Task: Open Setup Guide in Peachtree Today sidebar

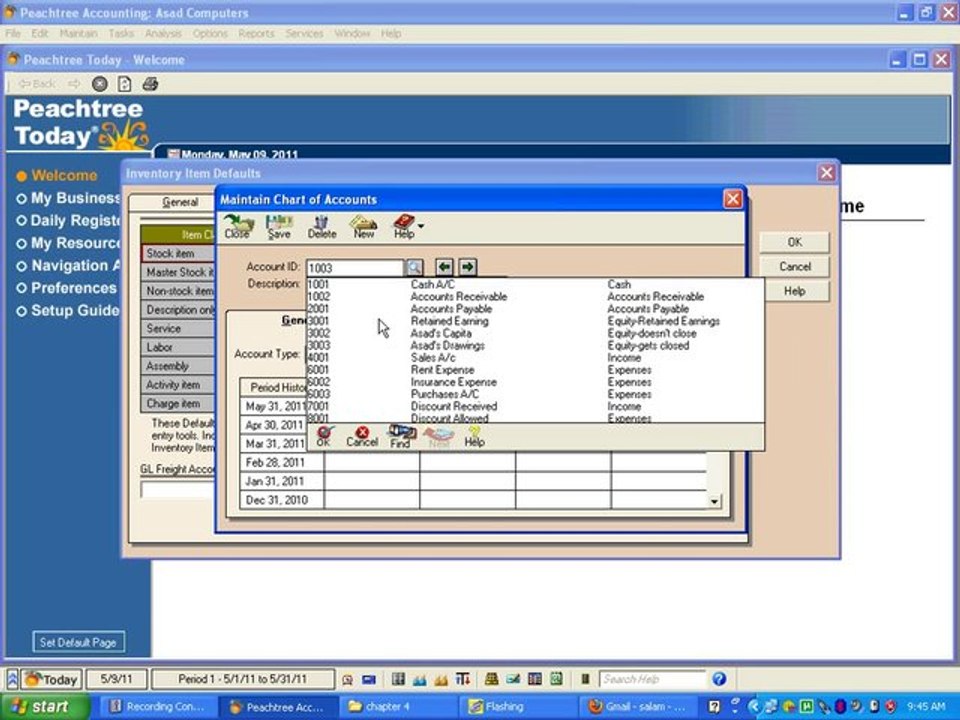Action: (75, 310)
